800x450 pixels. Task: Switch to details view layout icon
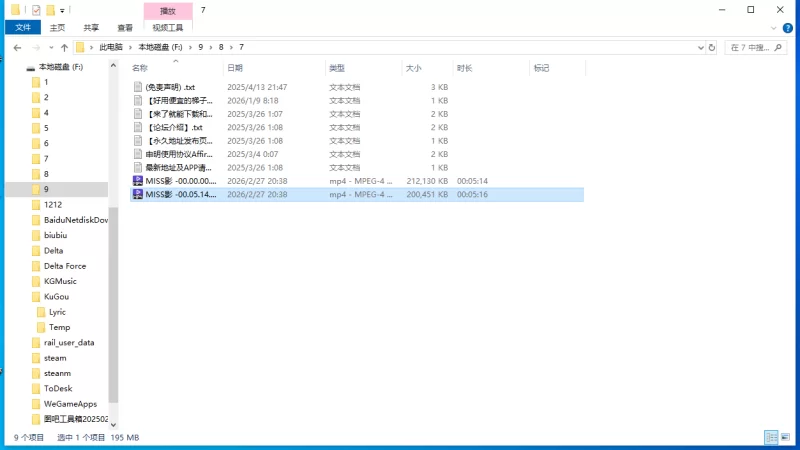tap(771, 437)
